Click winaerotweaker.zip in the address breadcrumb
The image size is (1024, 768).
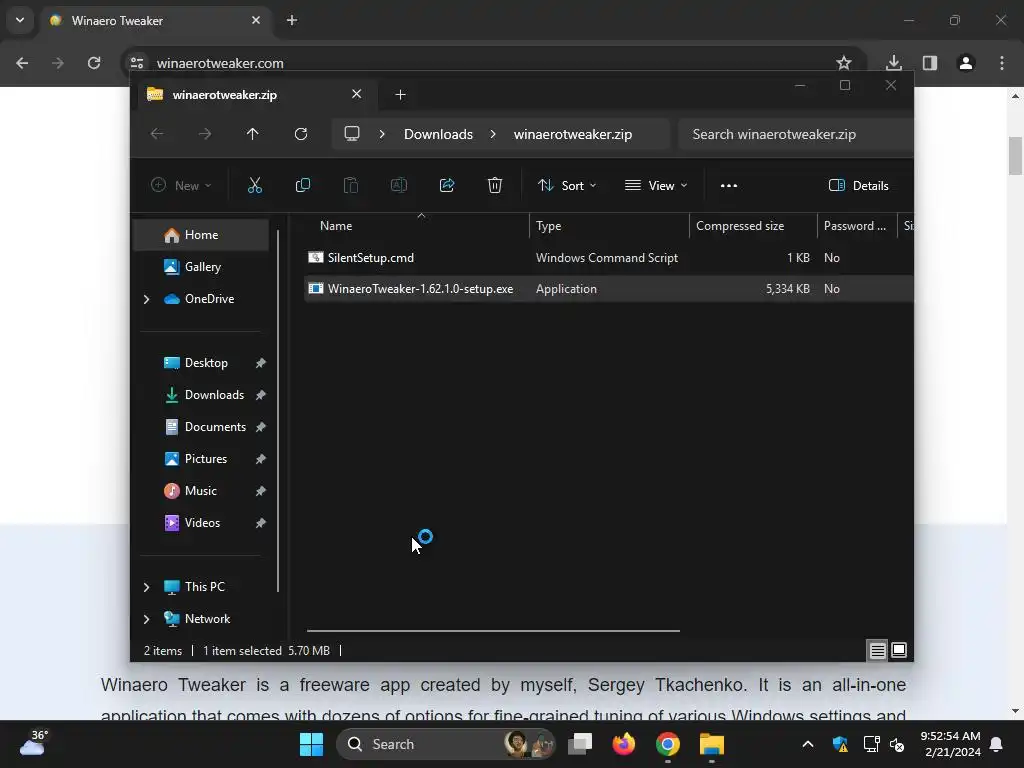point(573,134)
